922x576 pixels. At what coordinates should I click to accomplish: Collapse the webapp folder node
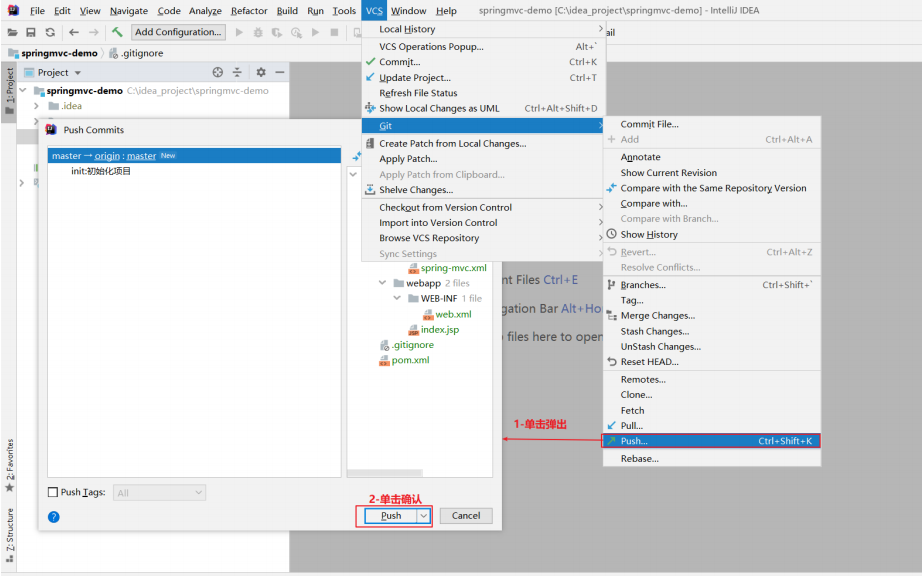pyautogui.click(x=382, y=283)
